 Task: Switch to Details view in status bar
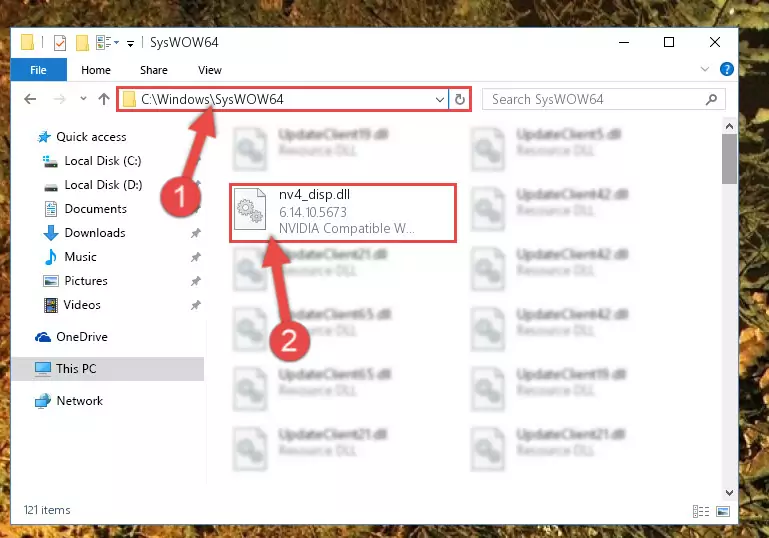[701, 512]
